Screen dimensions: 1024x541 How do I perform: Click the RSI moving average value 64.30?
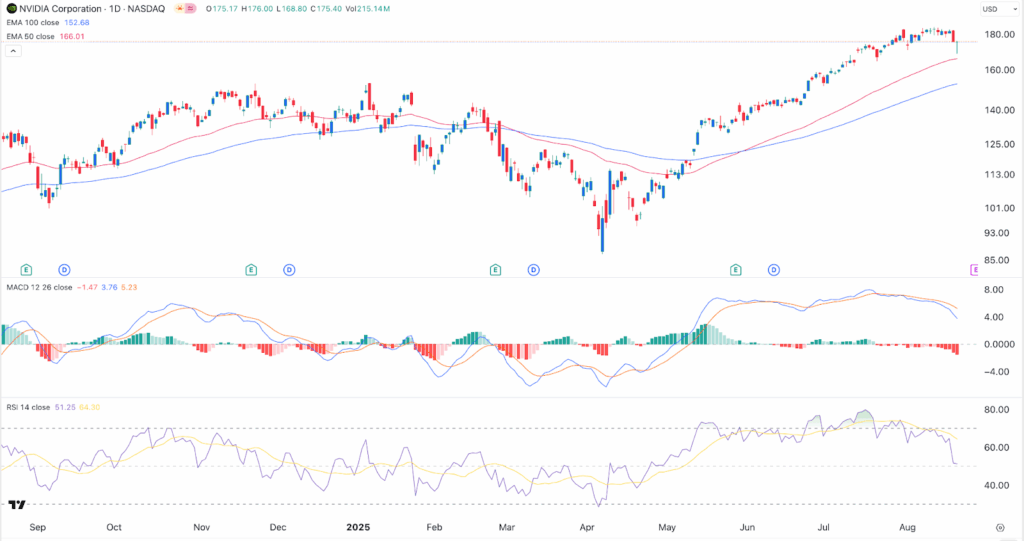89,407
